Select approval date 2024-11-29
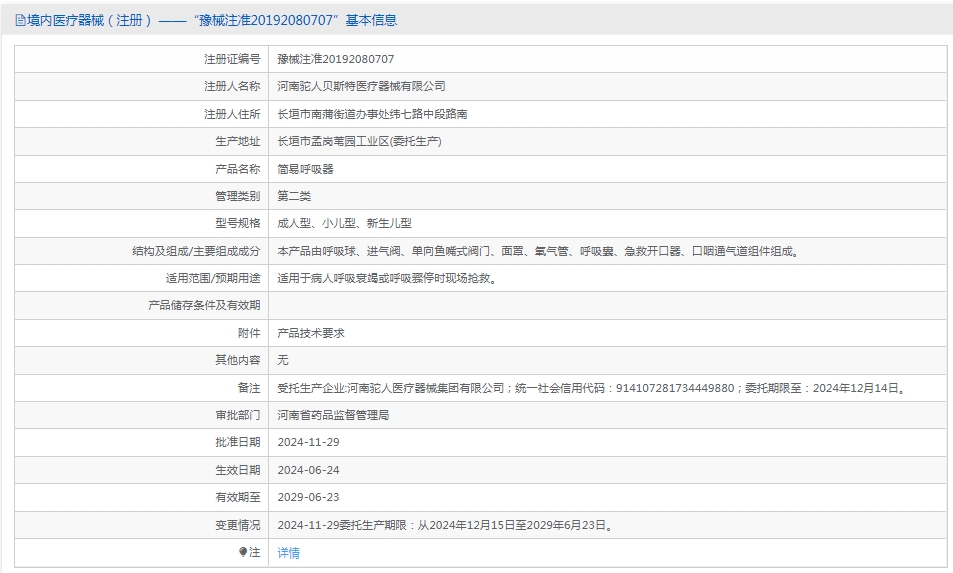 [308, 442]
